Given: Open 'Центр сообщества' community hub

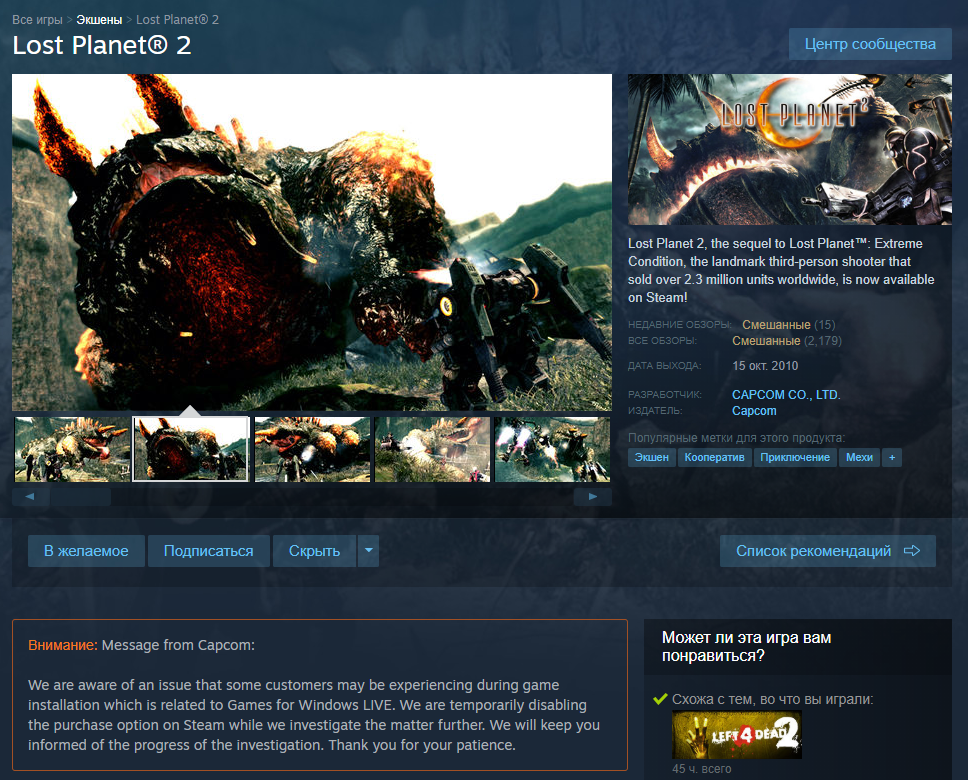Looking at the screenshot, I should pos(870,44).
